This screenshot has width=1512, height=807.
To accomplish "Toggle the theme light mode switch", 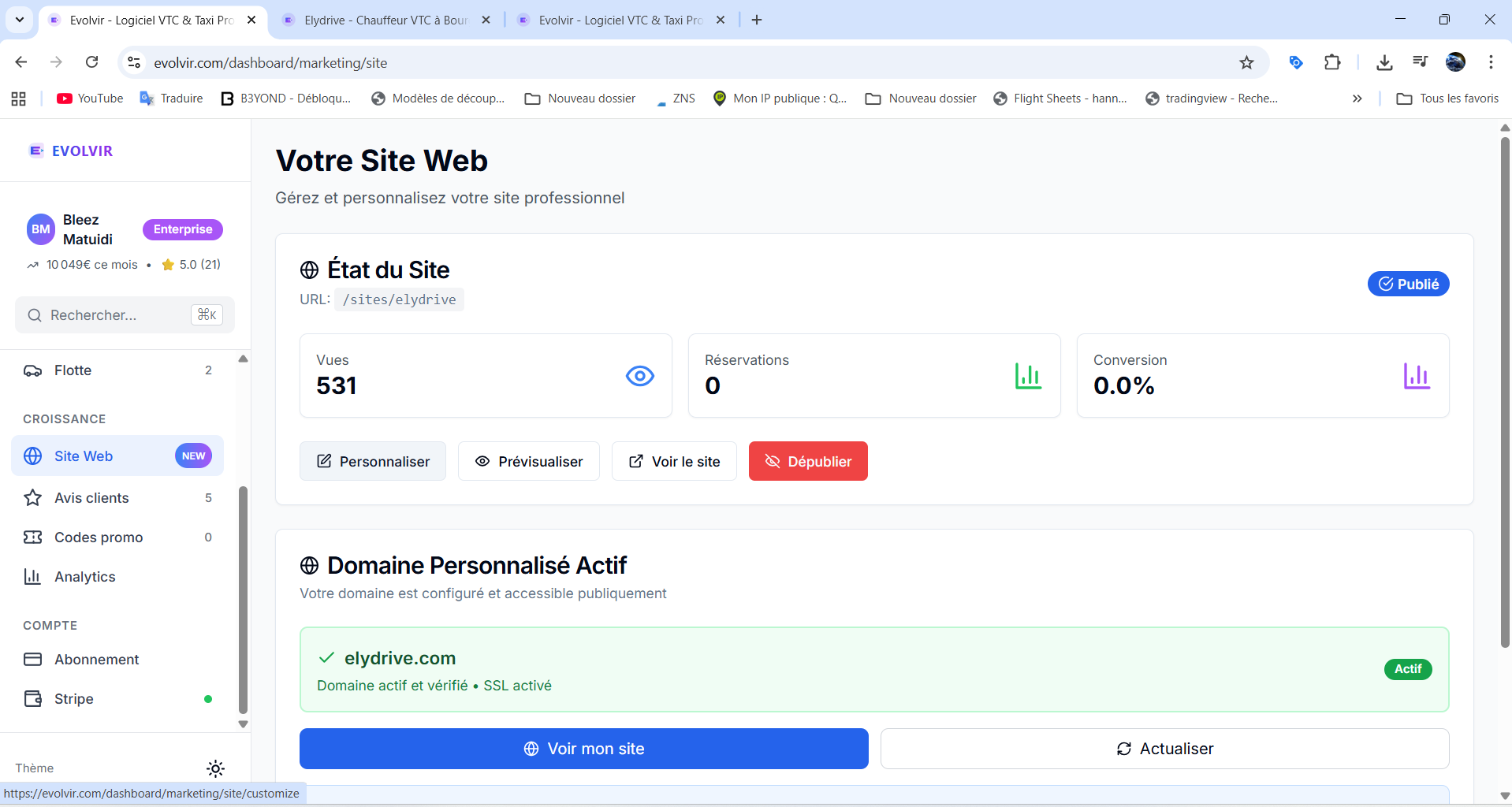I will (x=215, y=768).
